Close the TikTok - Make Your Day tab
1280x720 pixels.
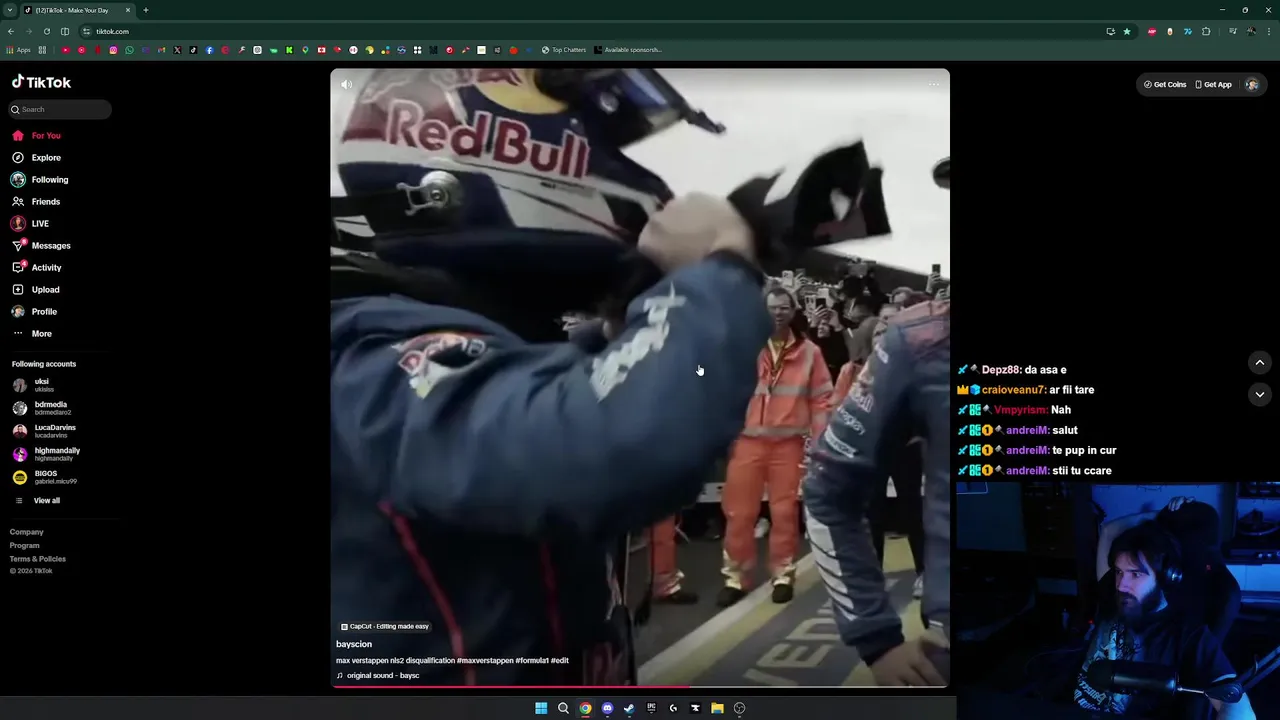[128, 10]
